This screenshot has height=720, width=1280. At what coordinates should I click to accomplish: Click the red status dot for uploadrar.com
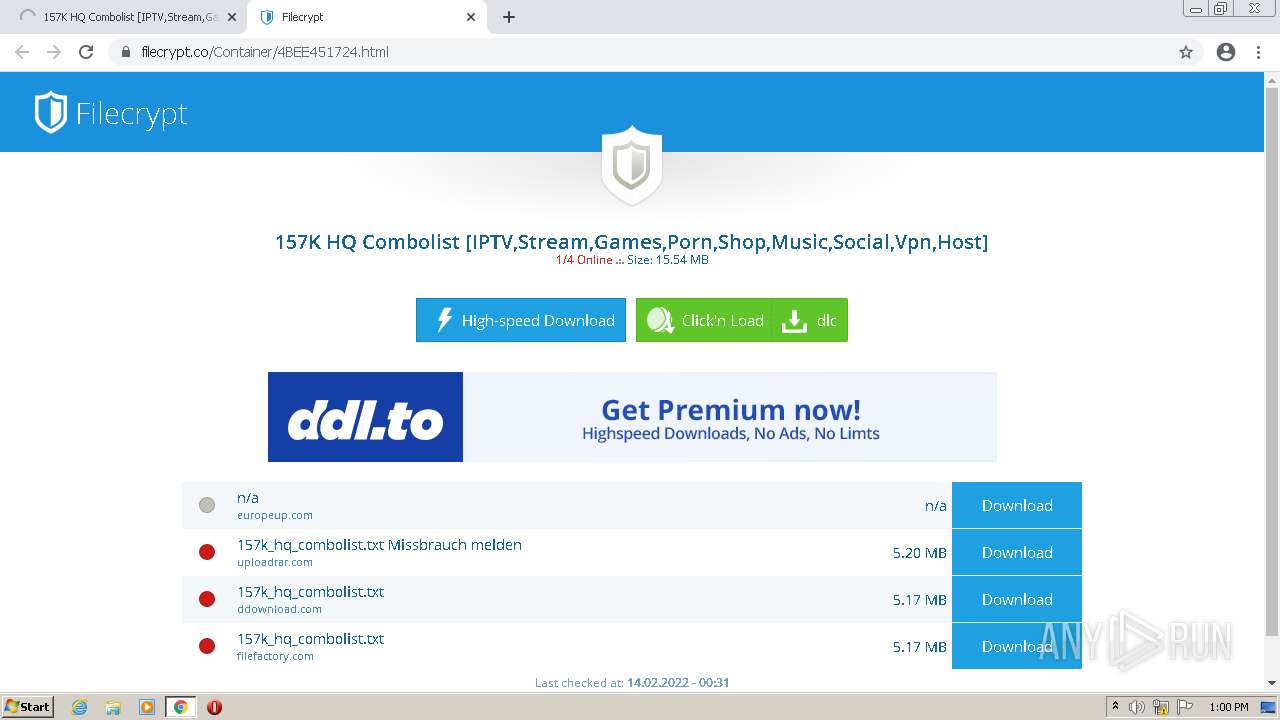point(207,552)
